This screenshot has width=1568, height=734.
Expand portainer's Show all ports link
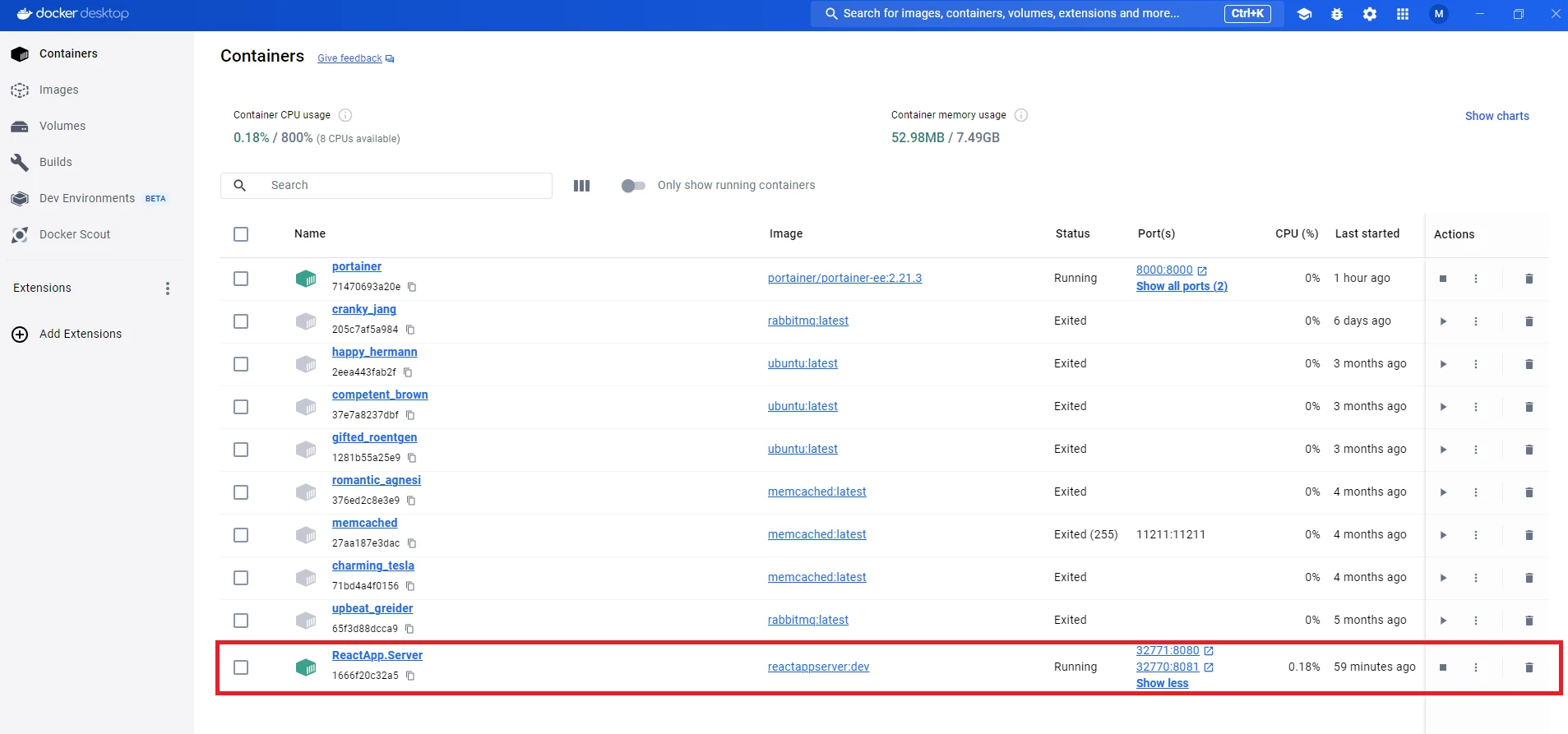tap(1181, 286)
